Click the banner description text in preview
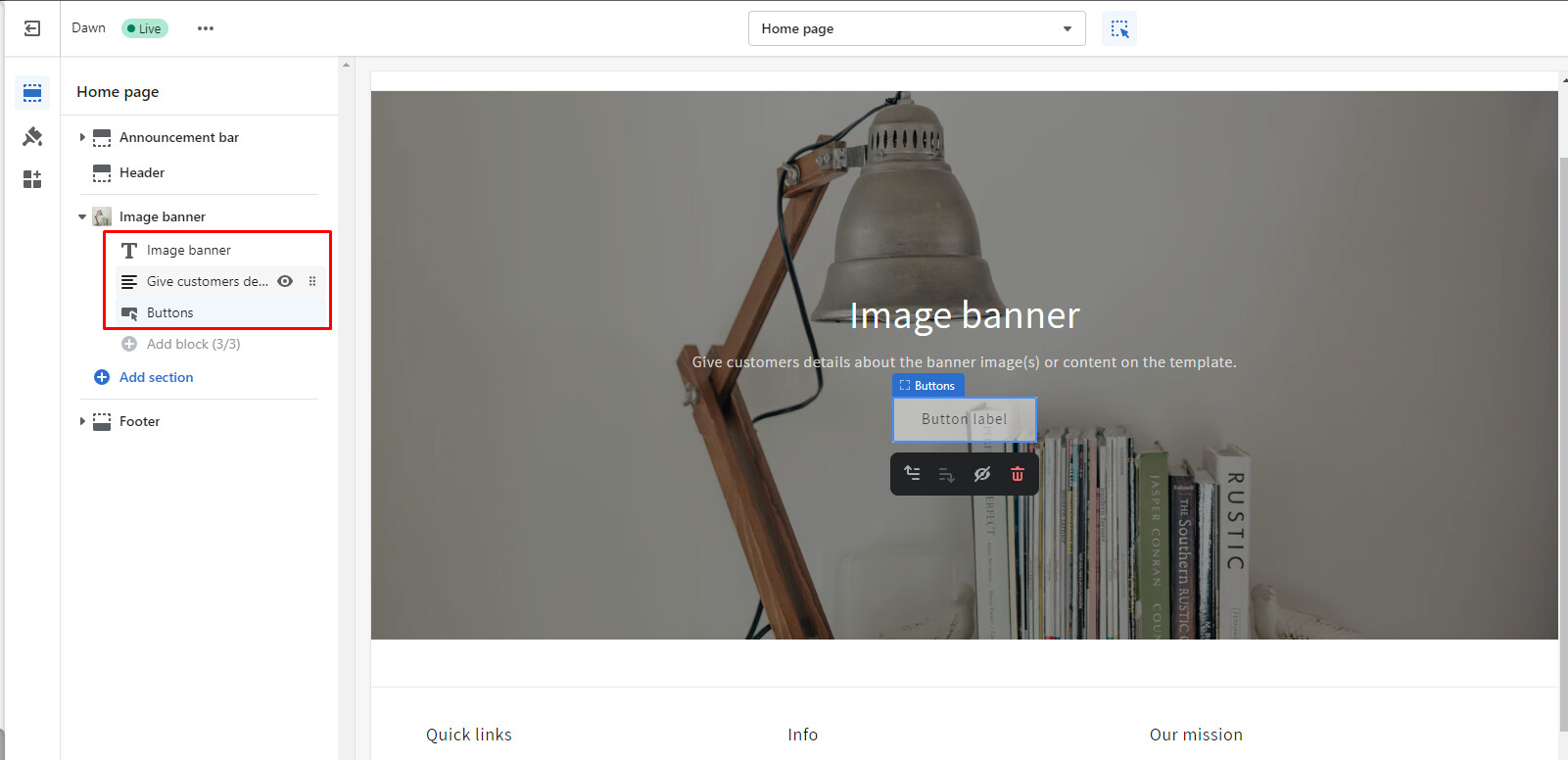This screenshot has height=760, width=1568. (965, 362)
